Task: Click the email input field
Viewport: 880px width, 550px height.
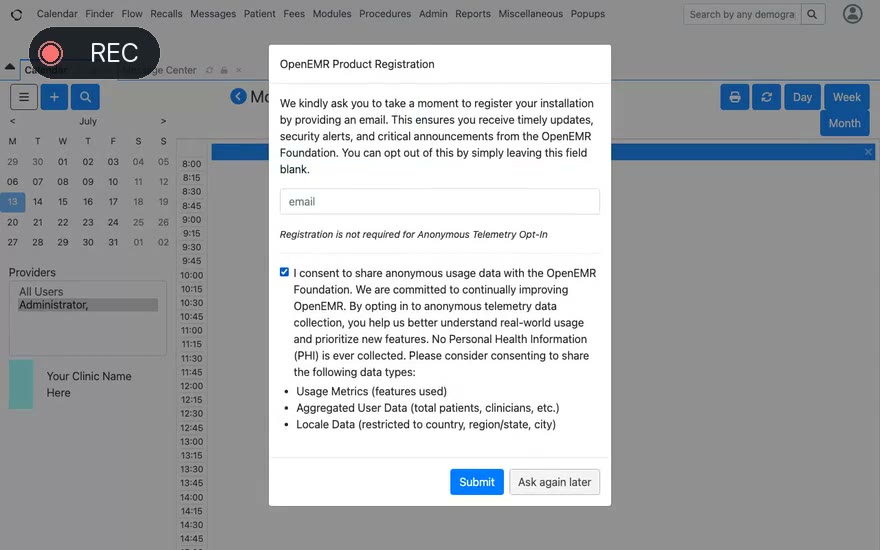Action: pos(439,201)
